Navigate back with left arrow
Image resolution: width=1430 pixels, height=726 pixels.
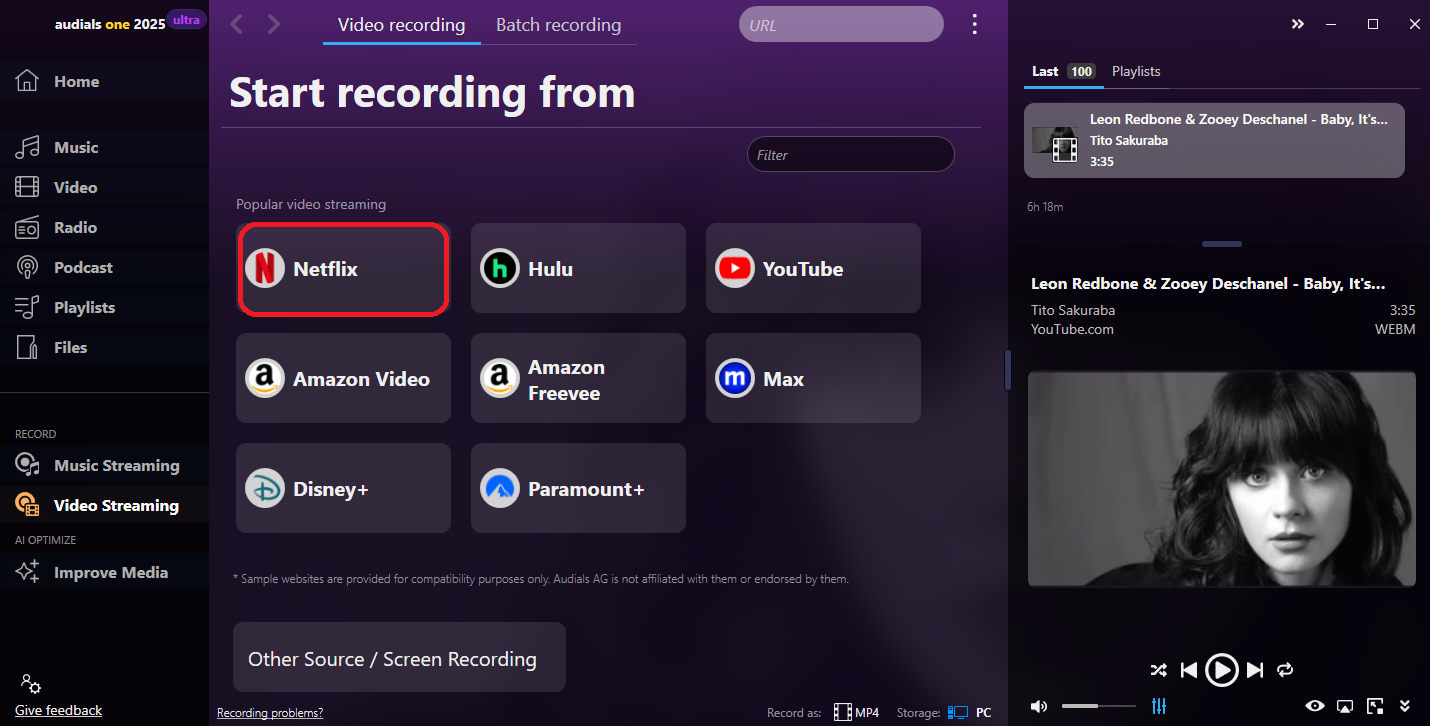coord(237,25)
